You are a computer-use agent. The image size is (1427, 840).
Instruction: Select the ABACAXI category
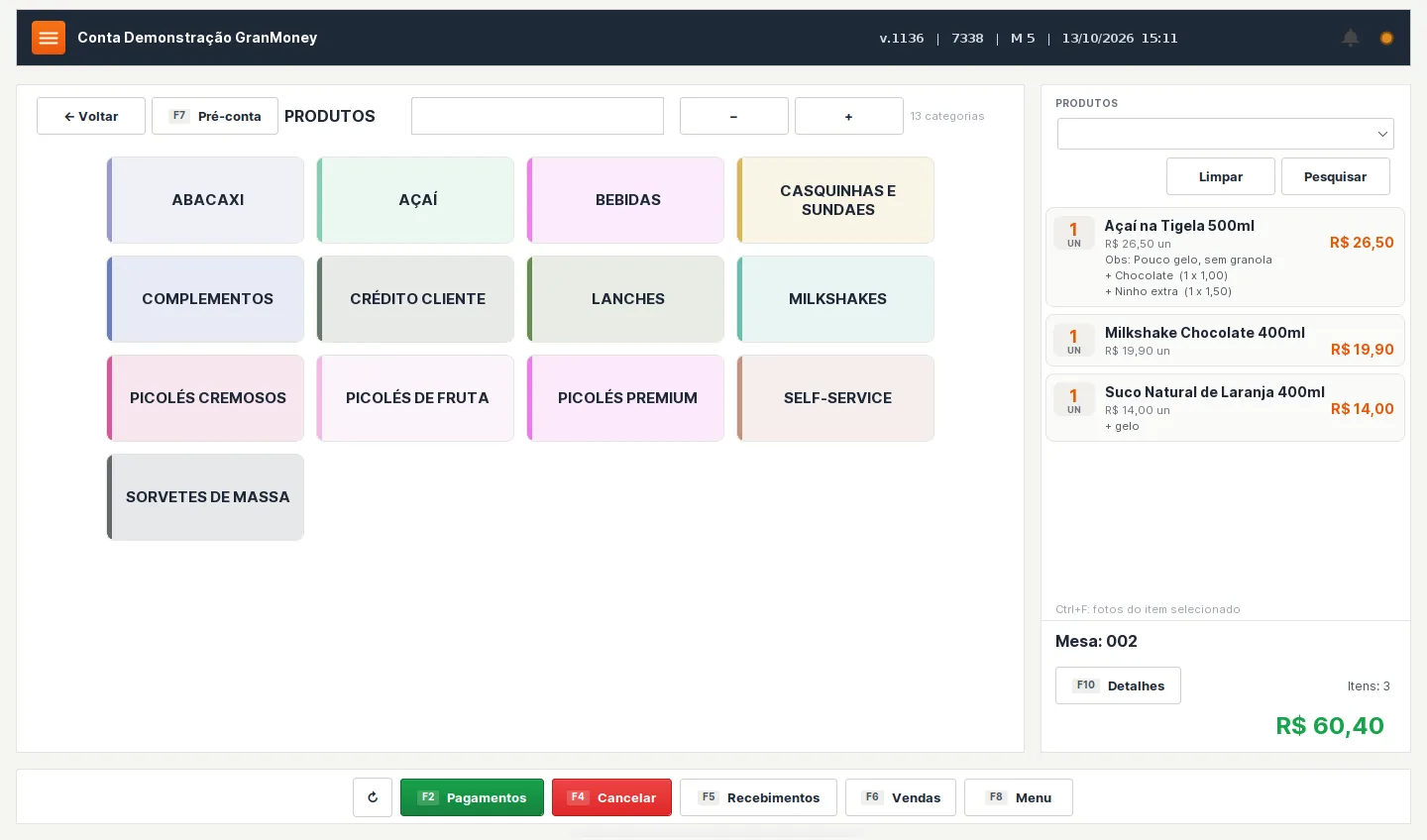(205, 200)
